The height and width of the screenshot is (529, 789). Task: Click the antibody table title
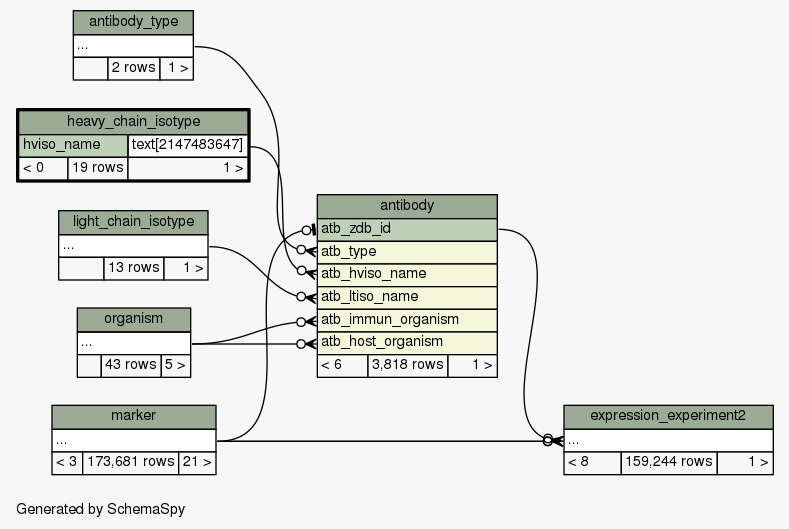coord(407,206)
